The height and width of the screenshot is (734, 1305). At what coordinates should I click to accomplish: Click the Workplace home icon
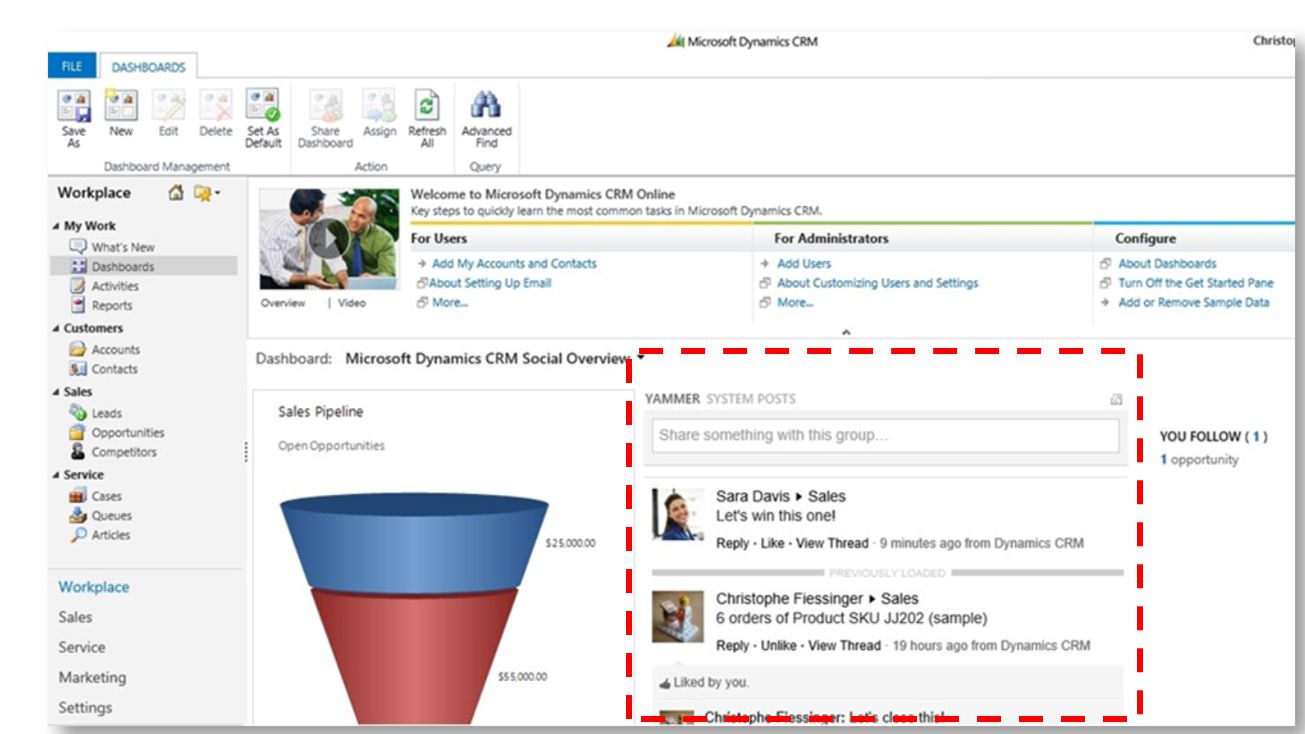[x=176, y=193]
